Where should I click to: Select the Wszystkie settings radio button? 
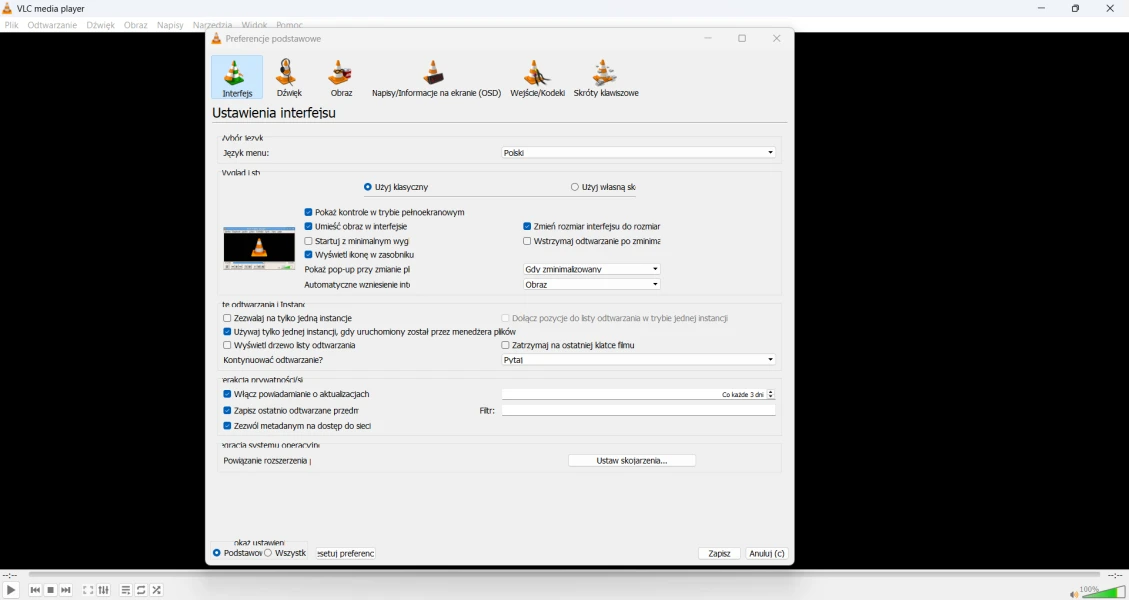(269, 553)
